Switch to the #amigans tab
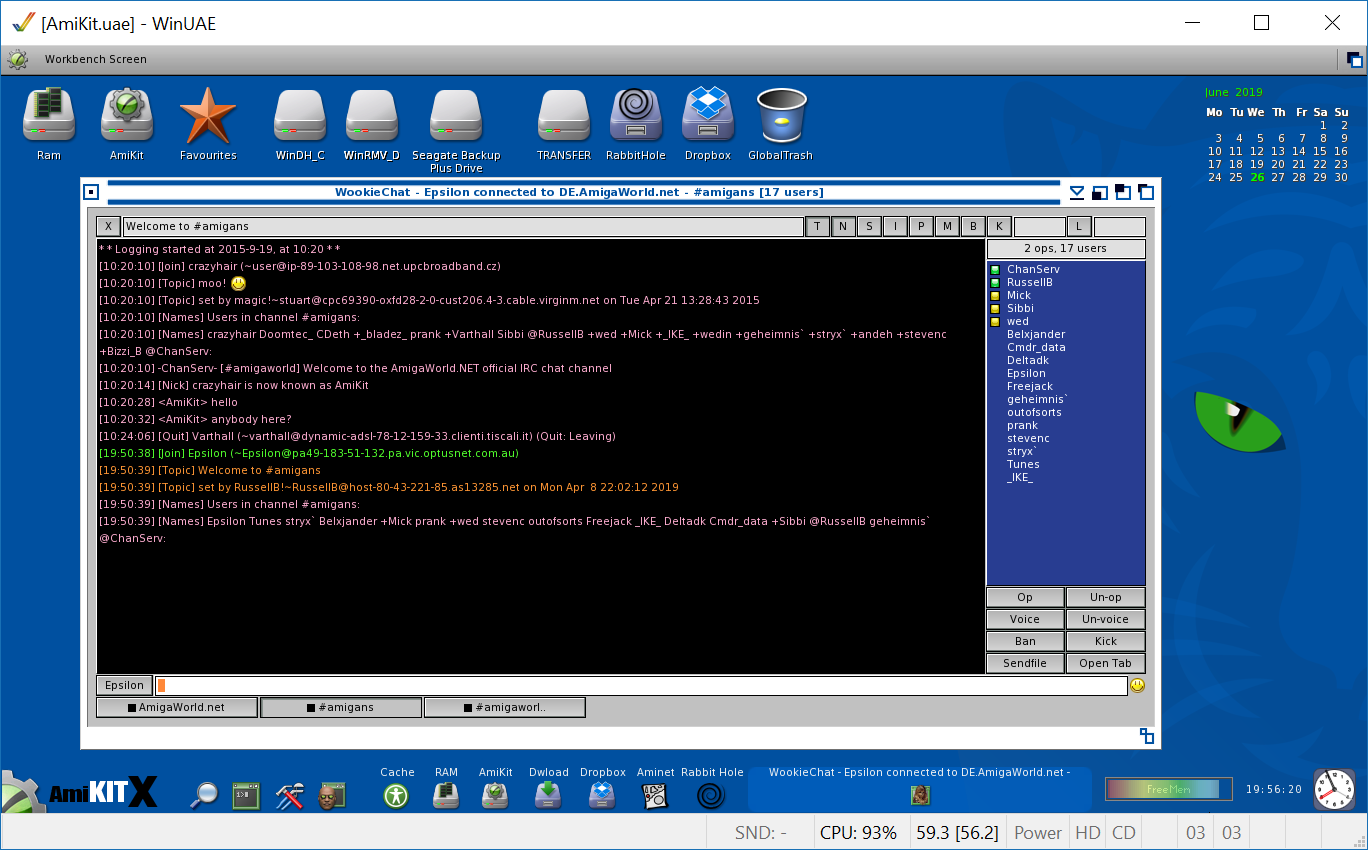Viewport: 1368px width, 850px height. [x=341, y=707]
